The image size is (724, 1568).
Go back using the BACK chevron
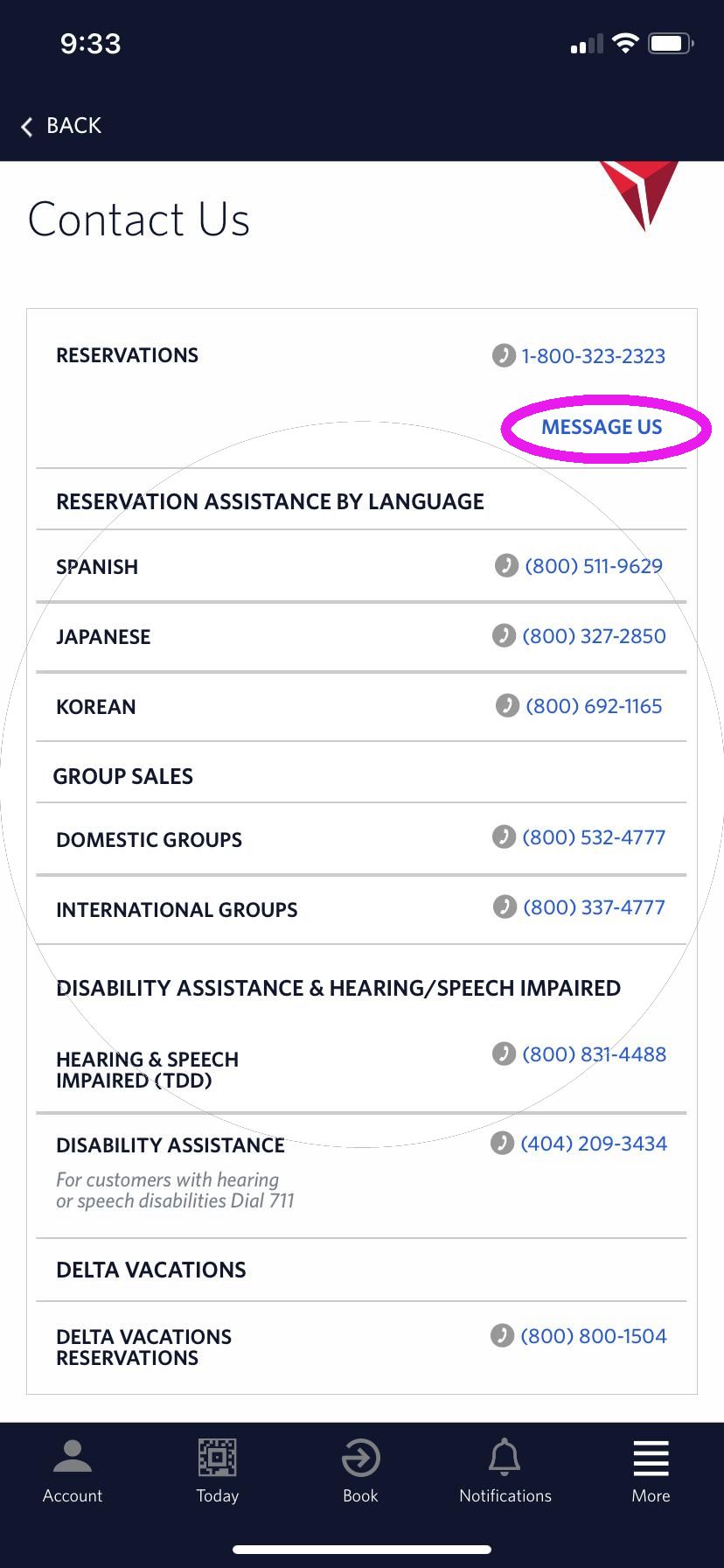[x=59, y=125]
